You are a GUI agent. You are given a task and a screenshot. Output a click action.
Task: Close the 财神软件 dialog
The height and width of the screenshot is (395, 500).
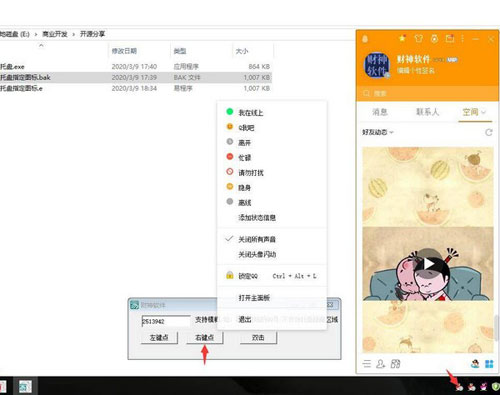(x=330, y=305)
